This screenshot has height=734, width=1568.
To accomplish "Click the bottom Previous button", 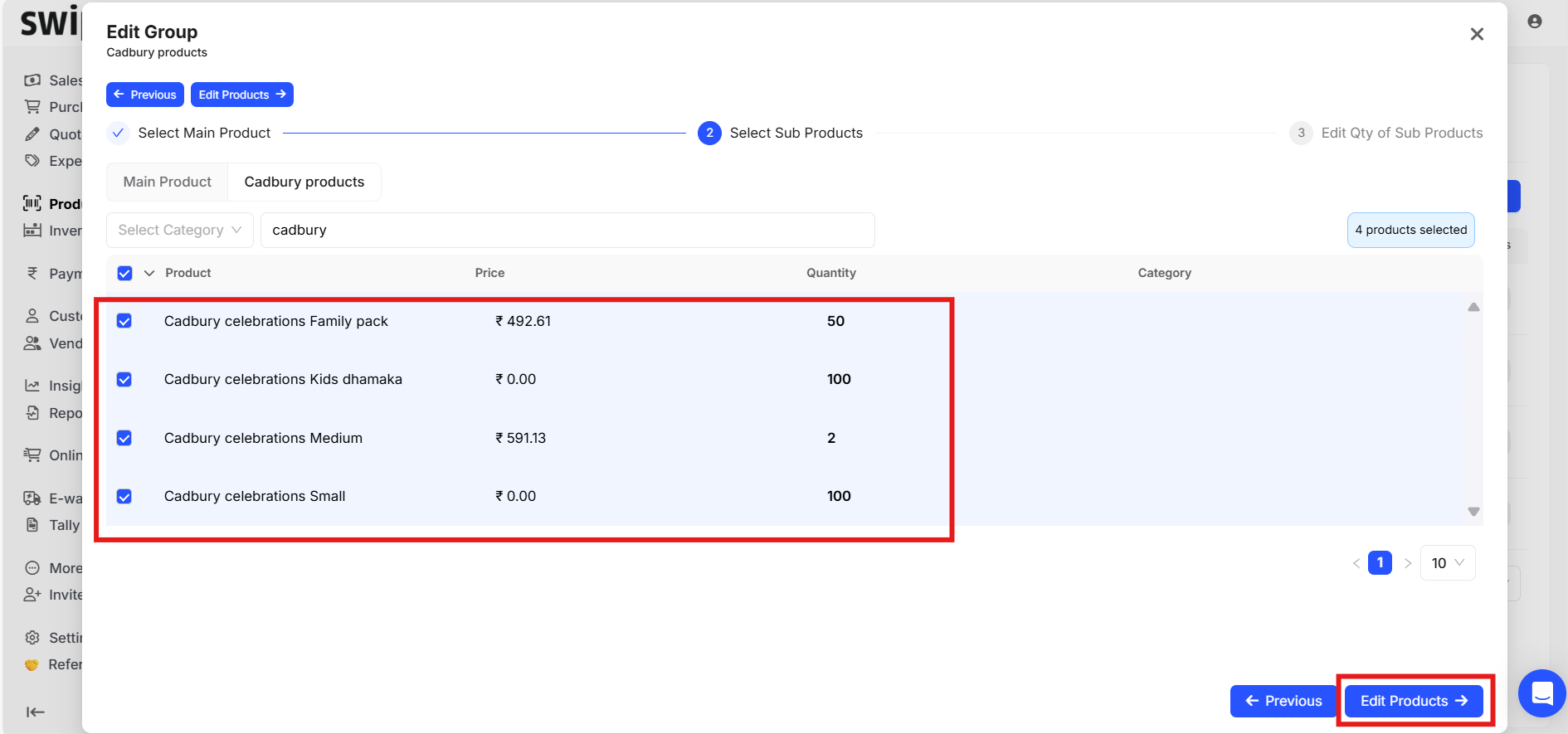I will 1283,701.
